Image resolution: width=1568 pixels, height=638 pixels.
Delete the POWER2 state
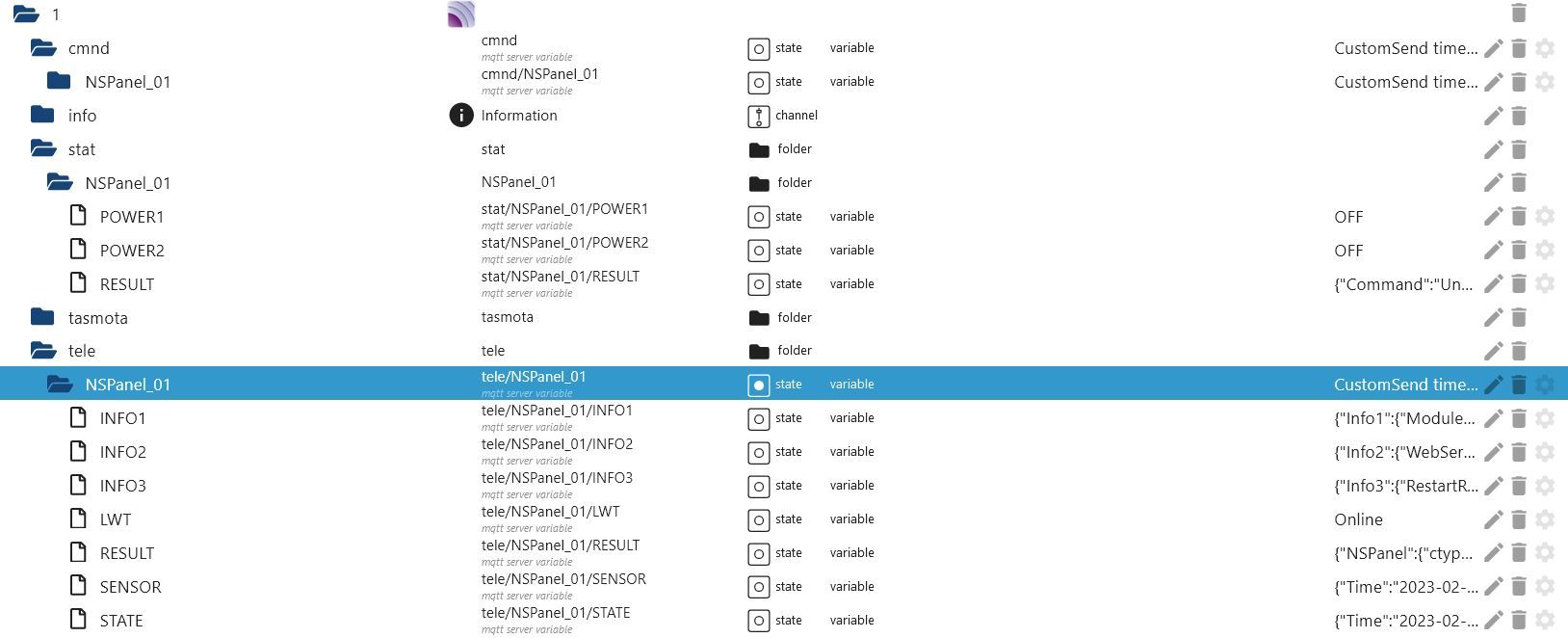(1519, 251)
